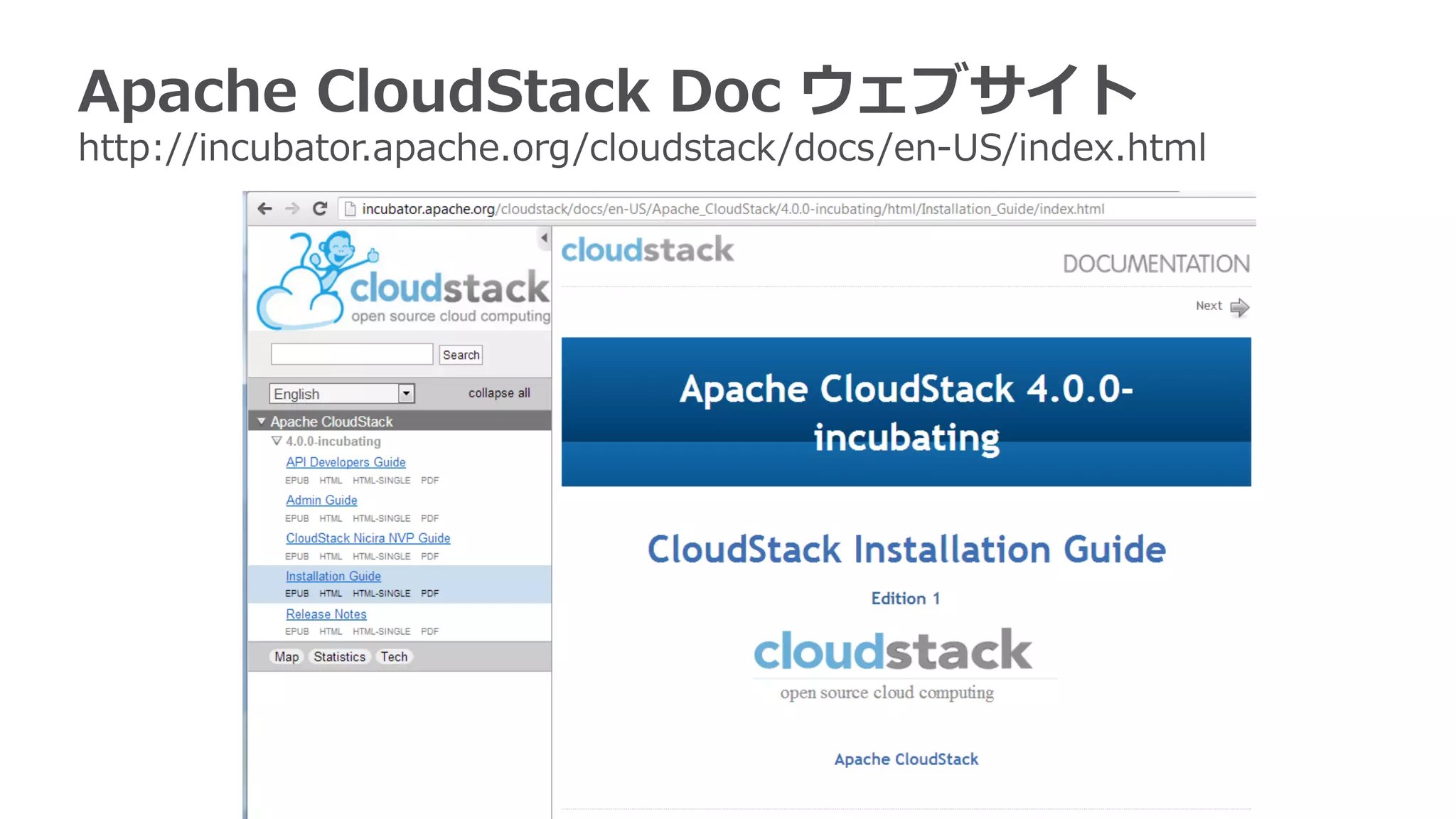This screenshot has height=819, width=1456.
Task: Open the Statistics tab
Action: click(x=339, y=657)
